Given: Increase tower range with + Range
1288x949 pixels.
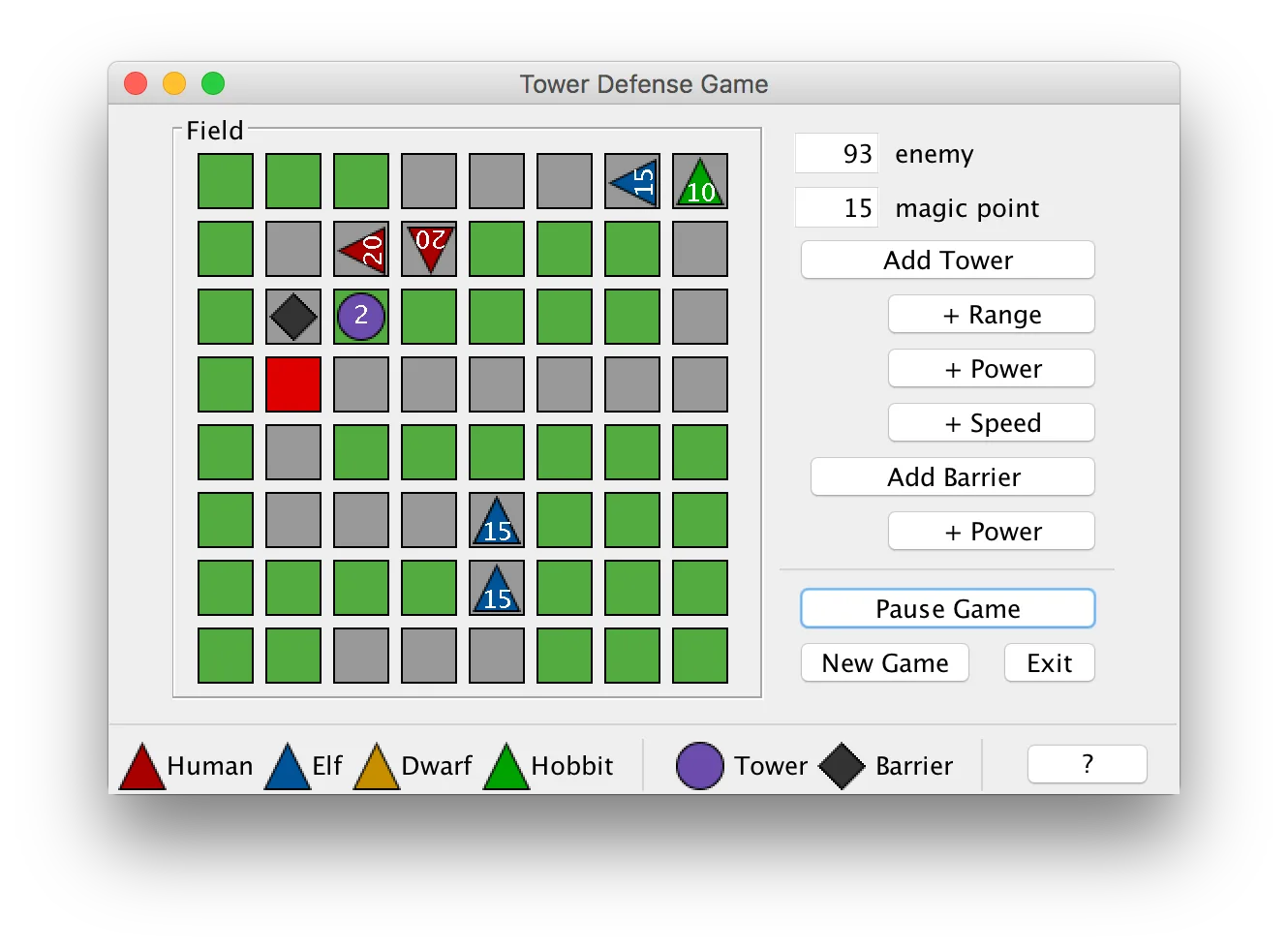Looking at the screenshot, I should 992,315.
